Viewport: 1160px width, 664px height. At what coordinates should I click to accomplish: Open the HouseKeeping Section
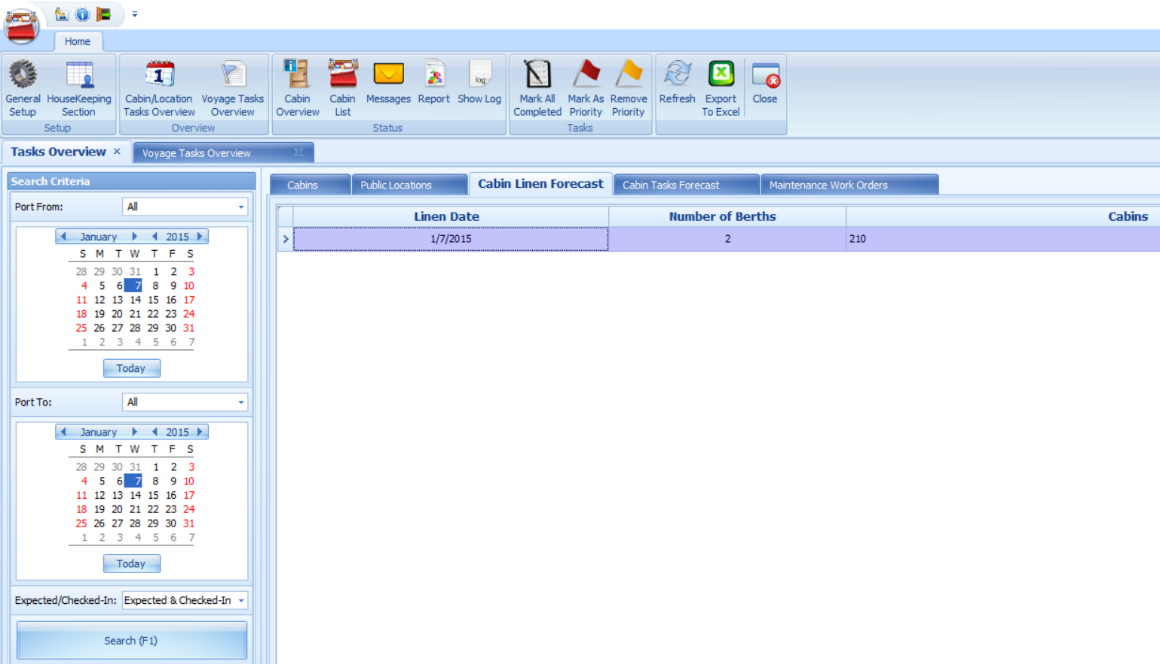79,88
